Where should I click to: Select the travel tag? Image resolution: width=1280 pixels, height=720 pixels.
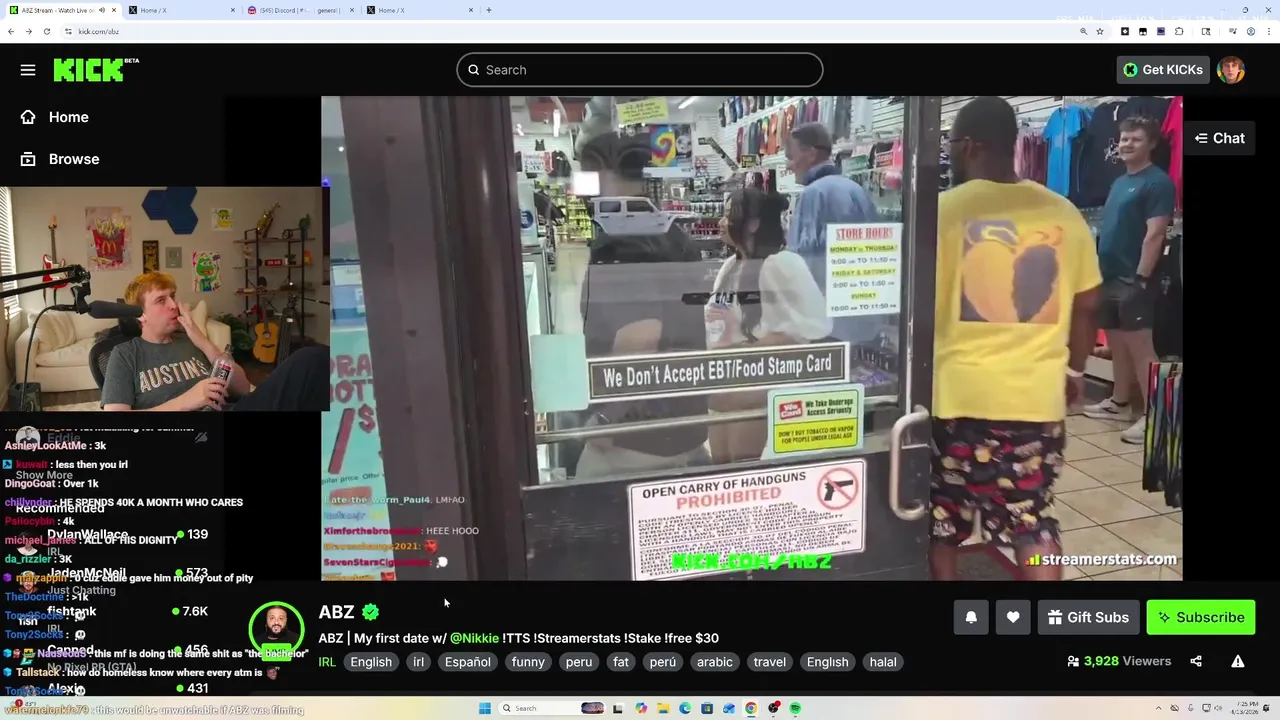770,662
